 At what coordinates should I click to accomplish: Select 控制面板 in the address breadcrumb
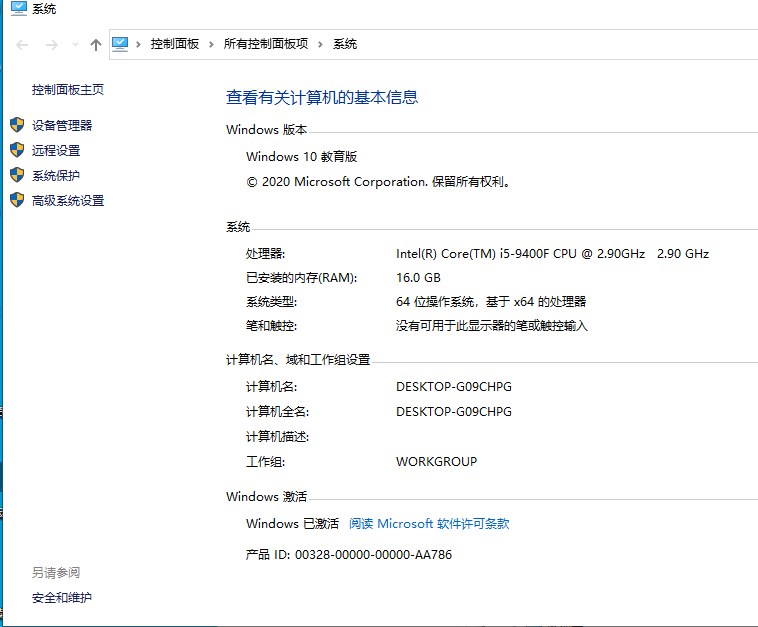click(175, 44)
